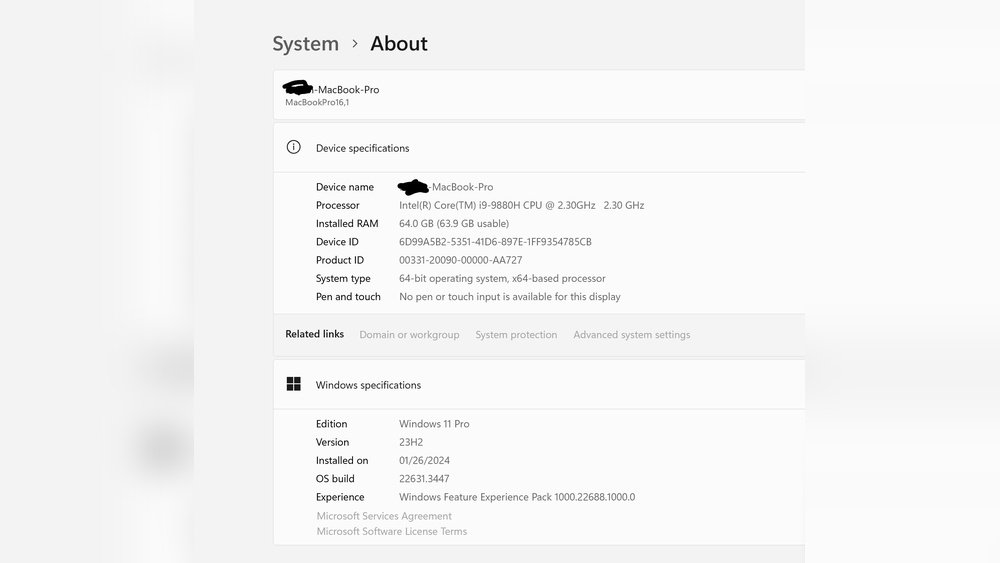
Task: Open the Microsoft Software License Terms link
Action: coord(392,531)
